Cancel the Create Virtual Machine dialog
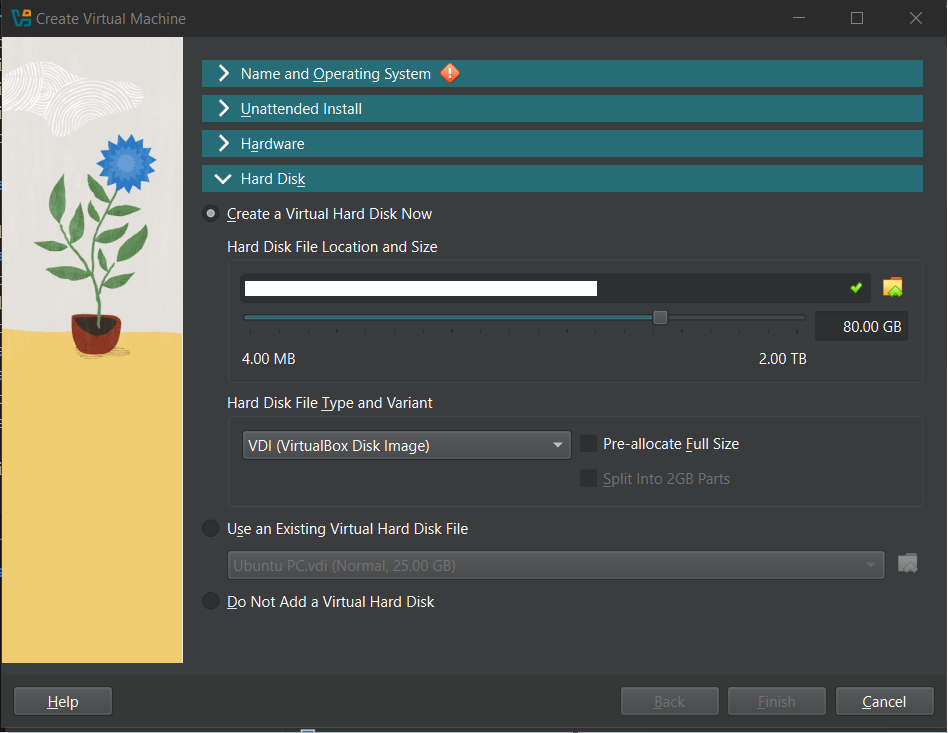This screenshot has width=948, height=733. coord(885,702)
